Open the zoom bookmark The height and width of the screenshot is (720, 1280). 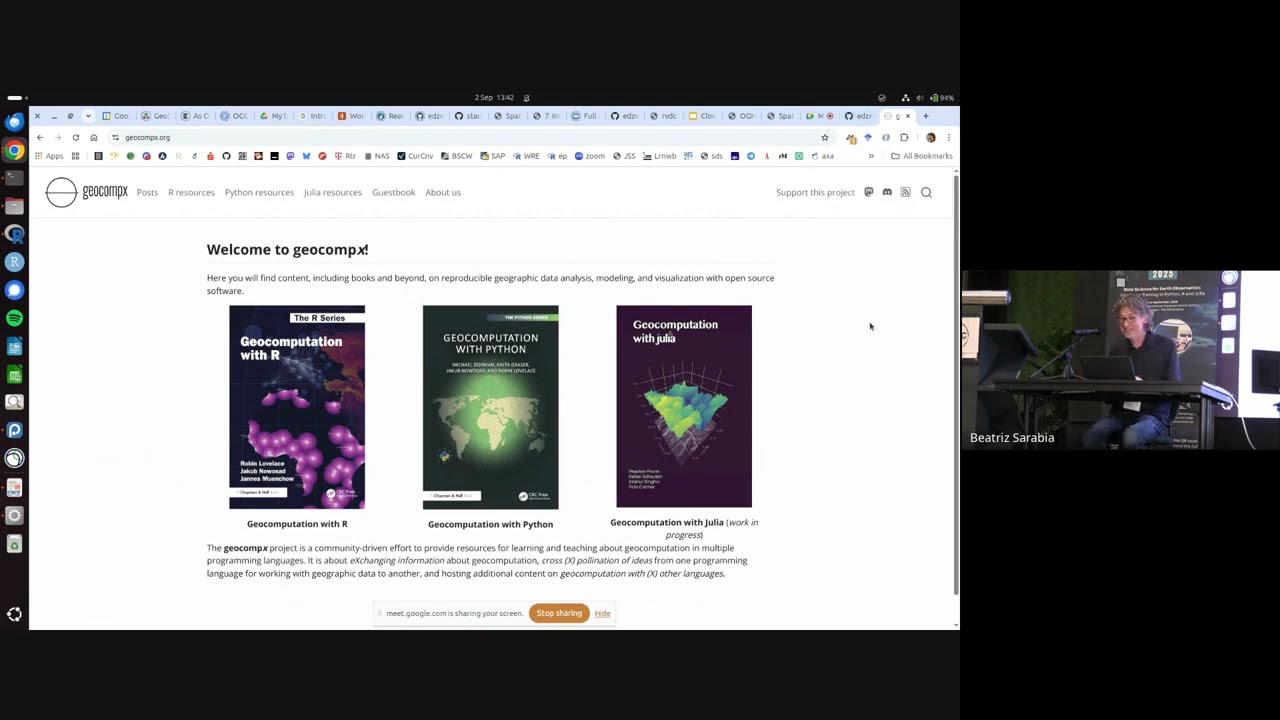coord(590,156)
